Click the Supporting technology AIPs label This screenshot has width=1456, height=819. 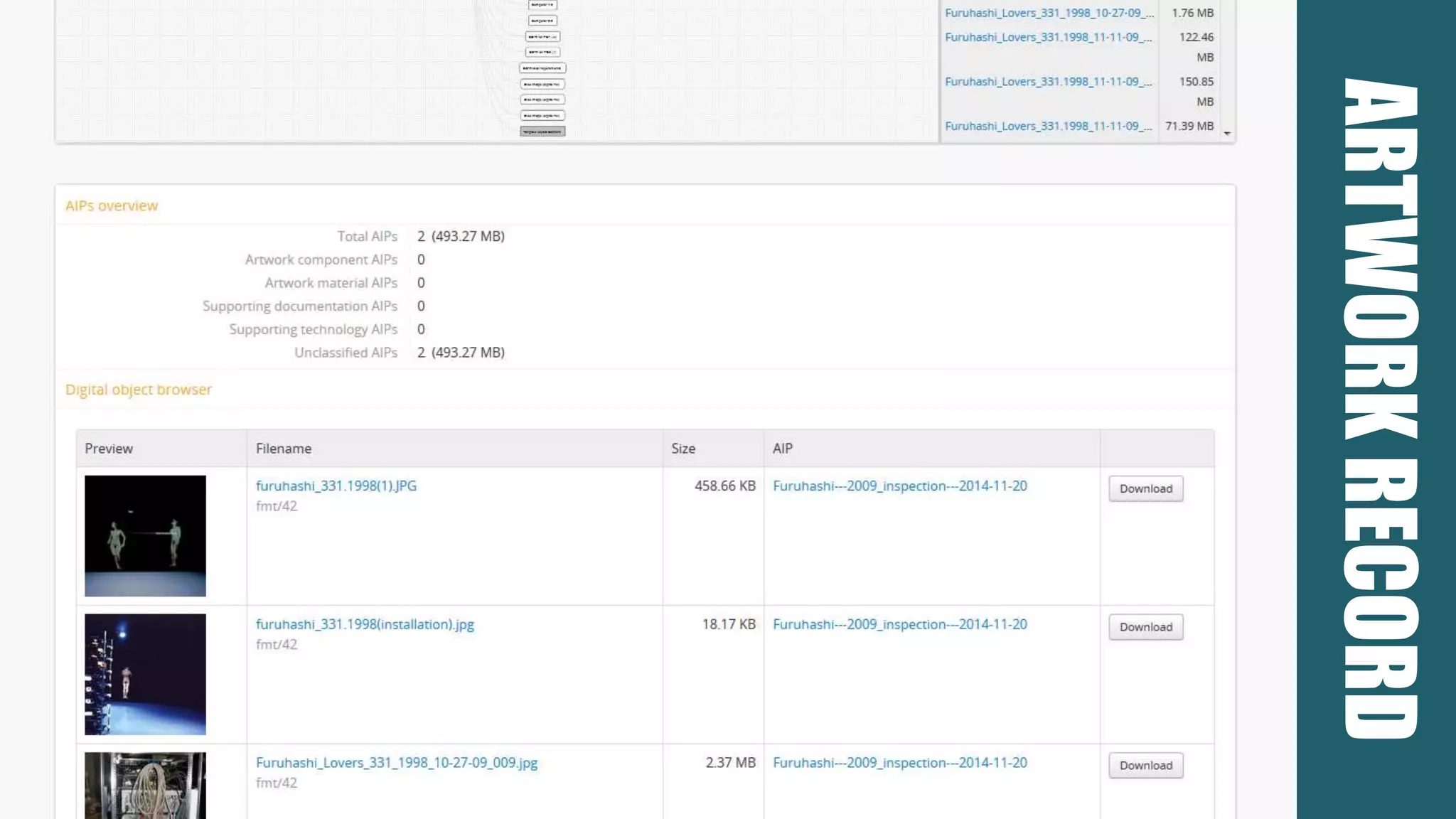pos(314,329)
